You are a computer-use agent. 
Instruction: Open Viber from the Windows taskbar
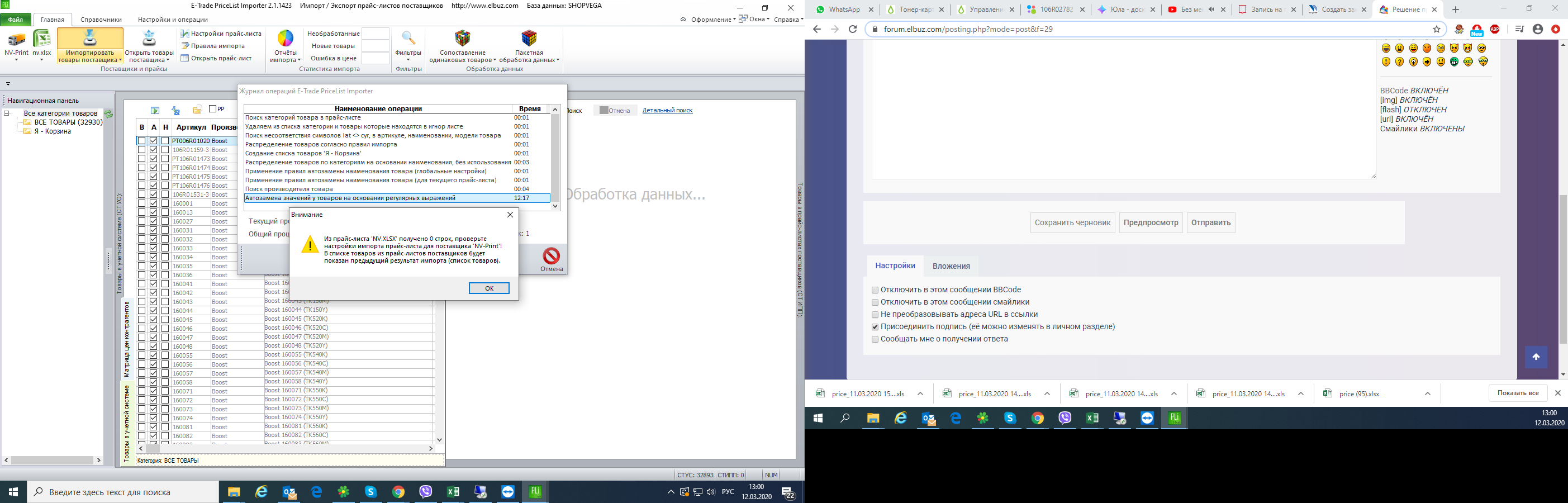[x=425, y=492]
